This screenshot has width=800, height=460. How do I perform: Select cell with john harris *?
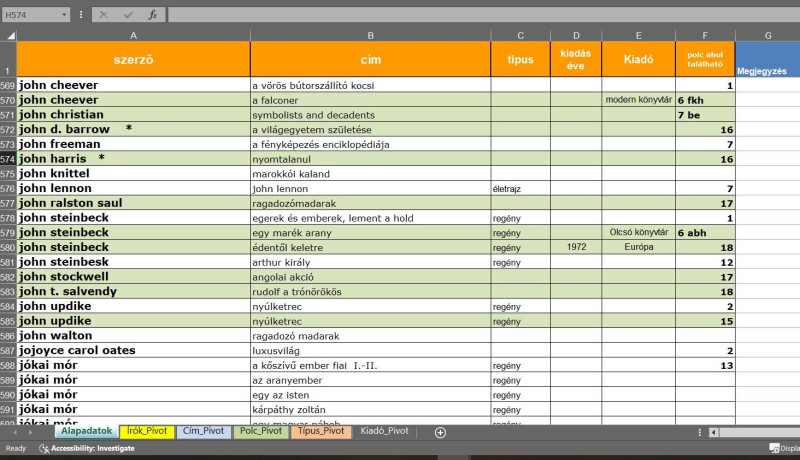coord(133,159)
